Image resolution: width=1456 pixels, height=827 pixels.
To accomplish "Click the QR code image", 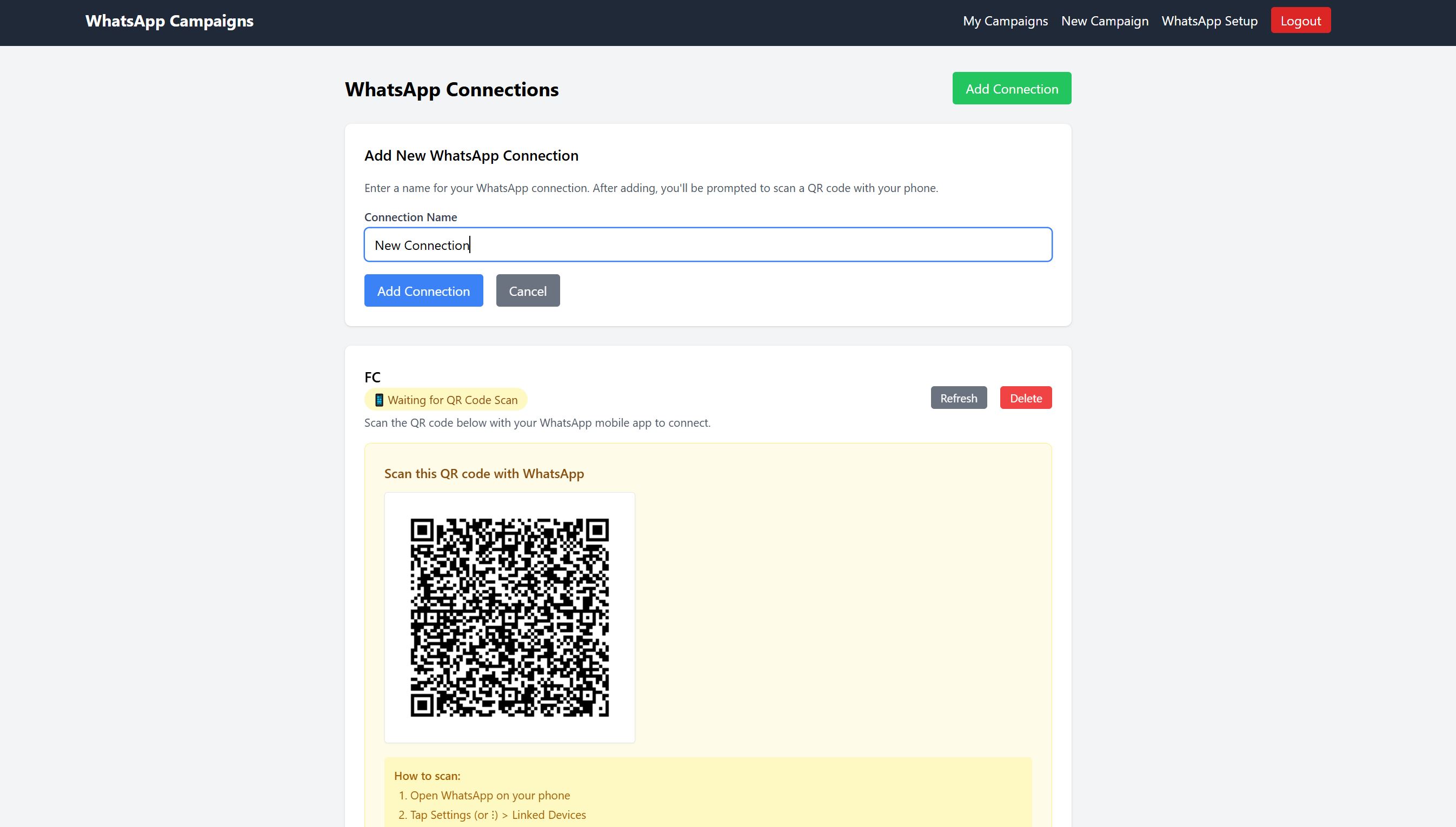I will tap(509, 617).
